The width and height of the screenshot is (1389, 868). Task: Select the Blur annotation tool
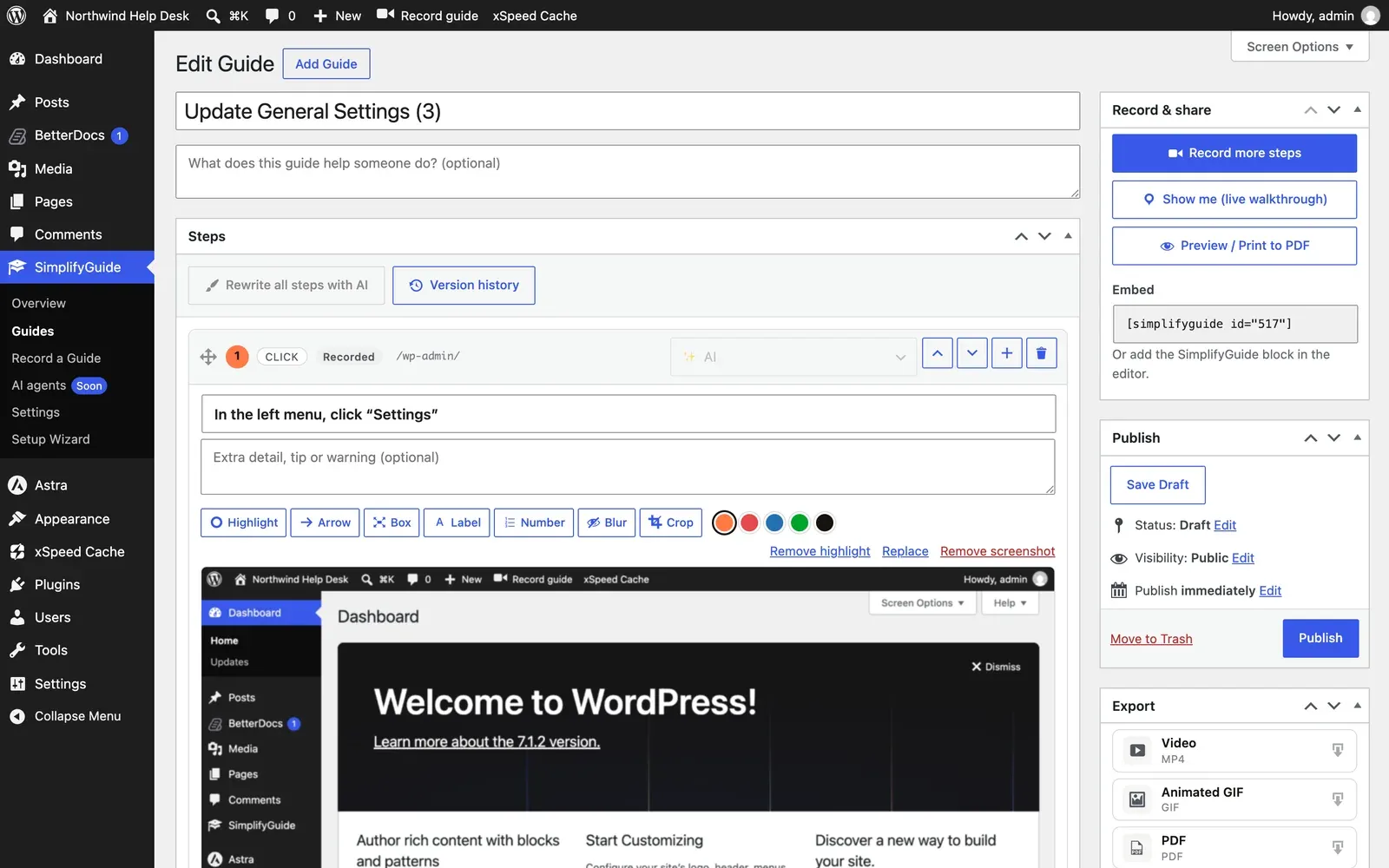(607, 523)
